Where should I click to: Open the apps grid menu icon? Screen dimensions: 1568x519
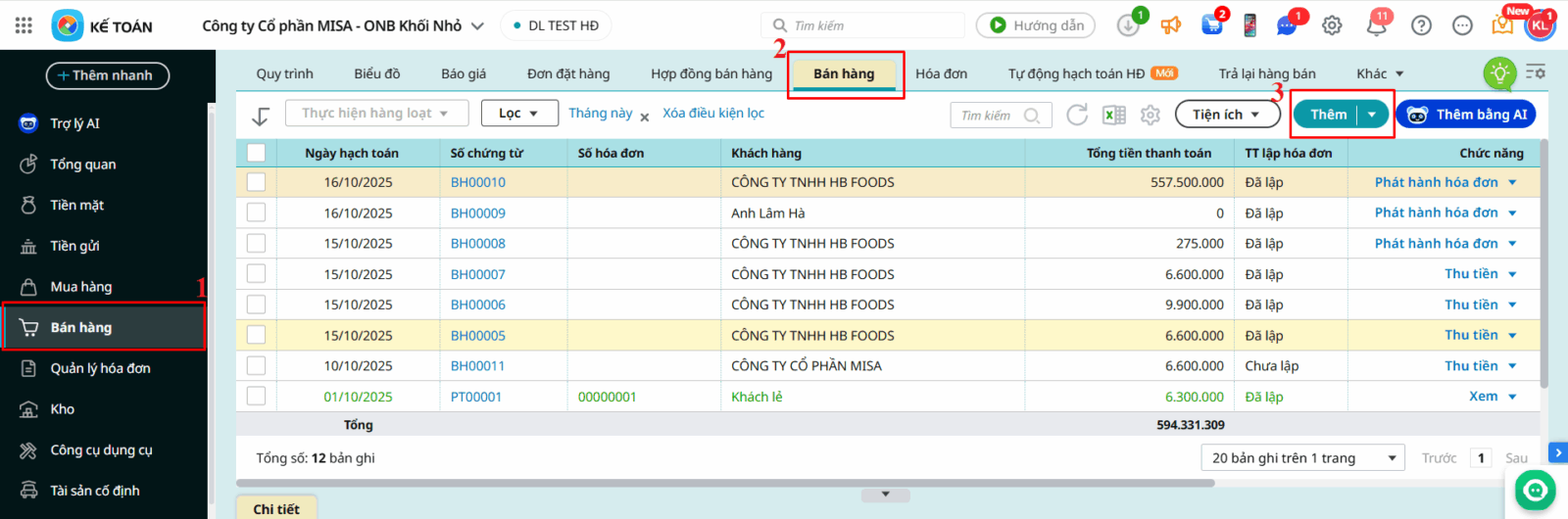24,25
